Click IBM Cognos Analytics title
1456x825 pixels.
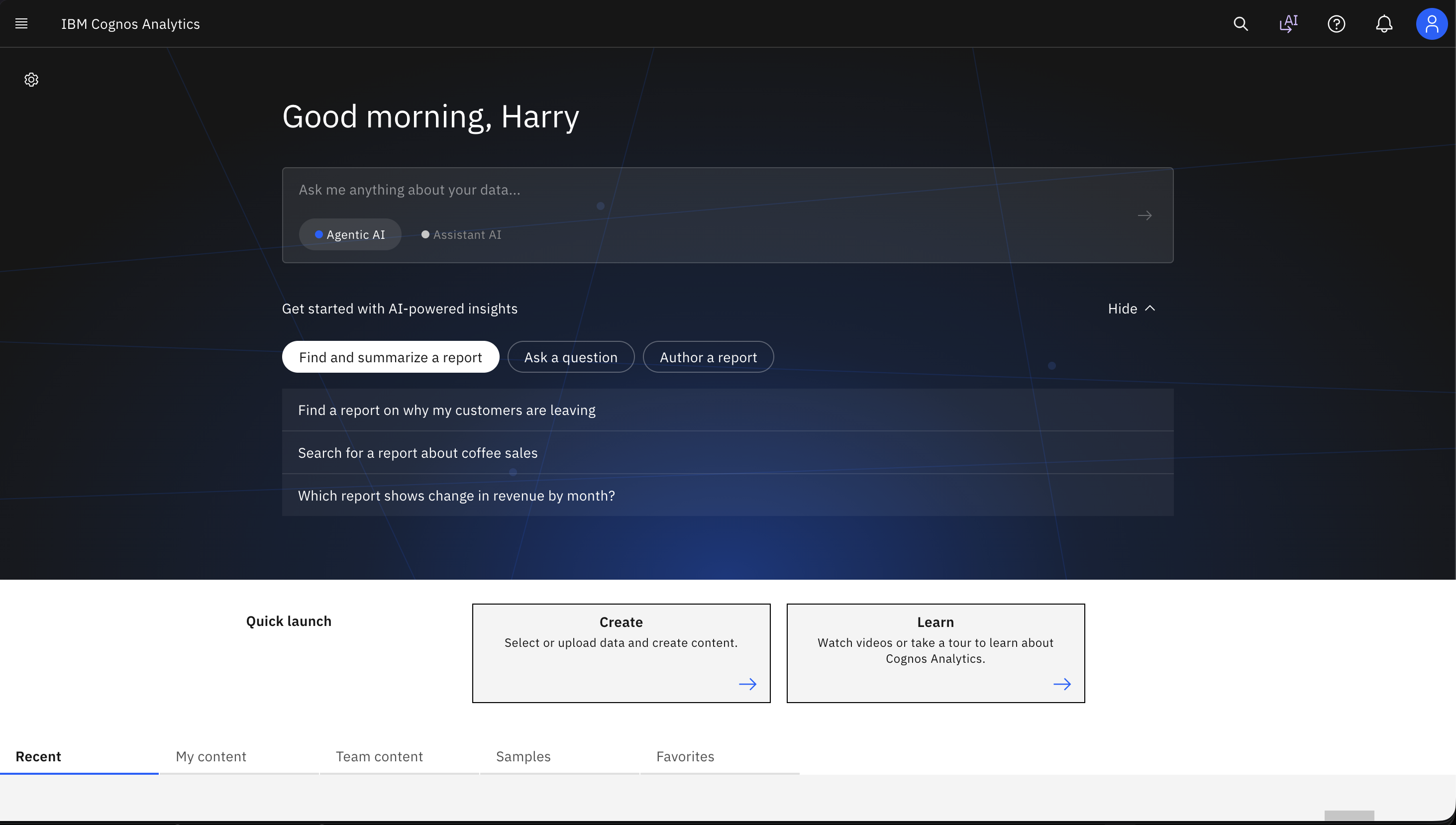[x=130, y=24]
